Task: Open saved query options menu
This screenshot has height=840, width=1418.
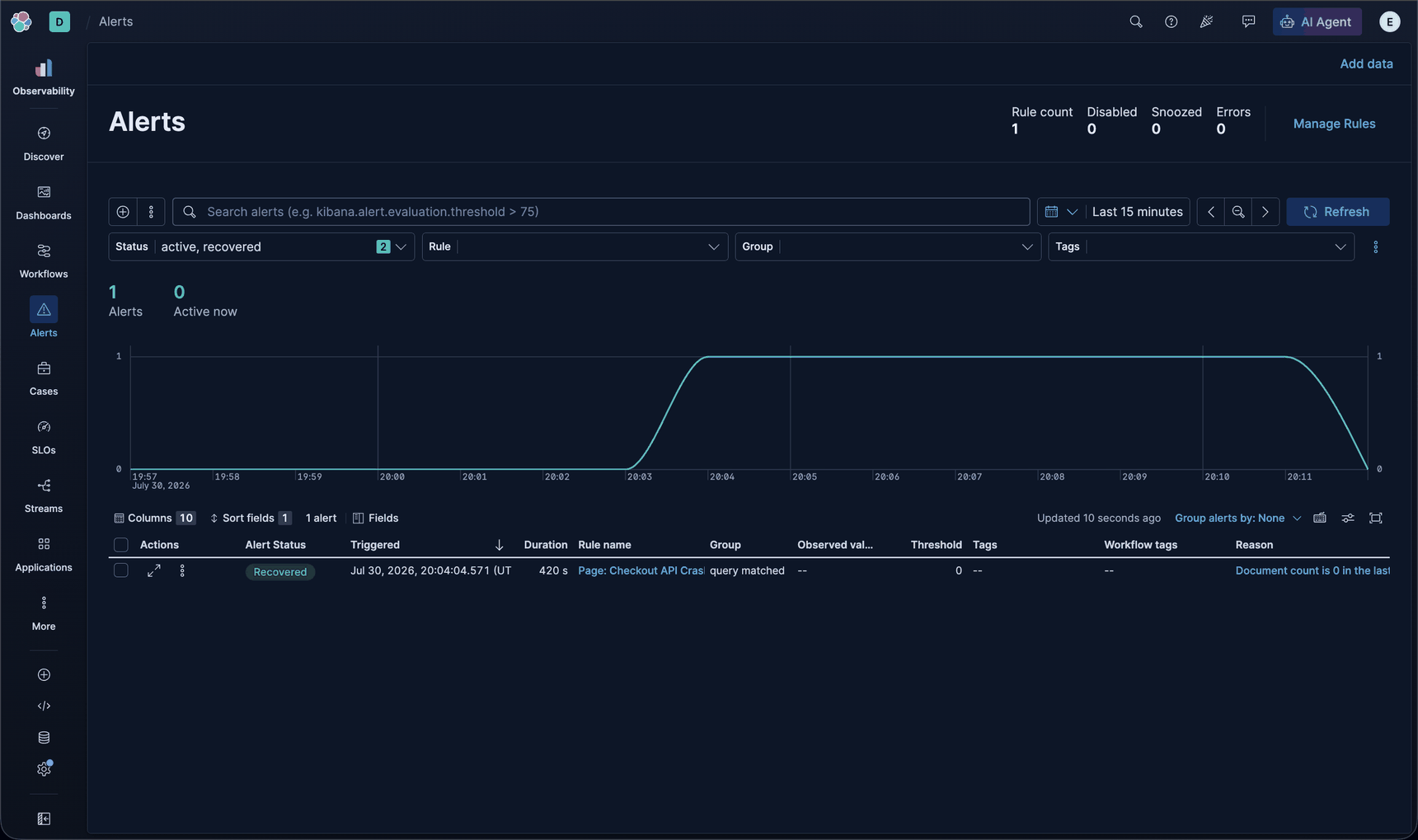Action: [x=151, y=212]
